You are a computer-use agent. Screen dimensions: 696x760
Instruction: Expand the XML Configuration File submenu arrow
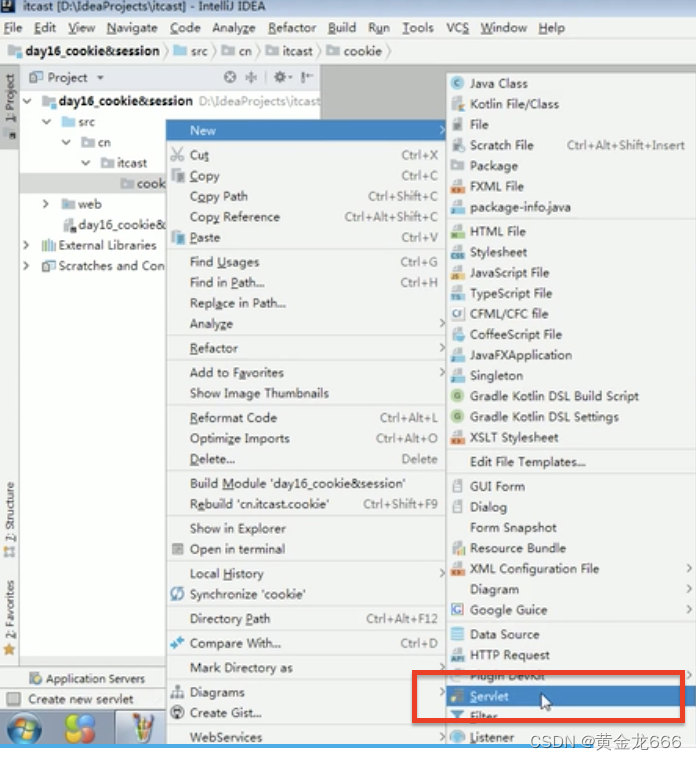(x=689, y=568)
